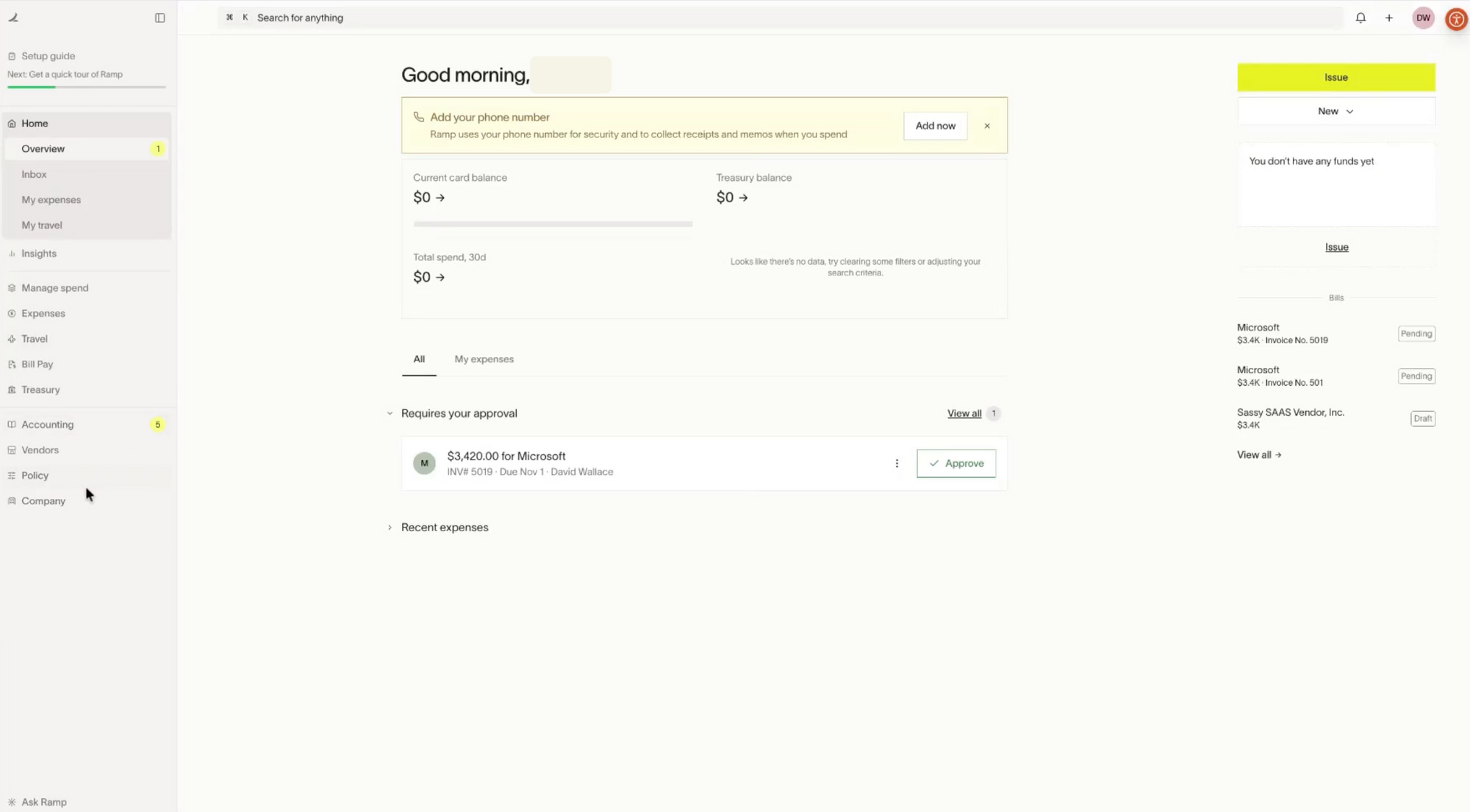The width and height of the screenshot is (1470, 812).
Task: Open the New dropdown
Action: 1335,111
